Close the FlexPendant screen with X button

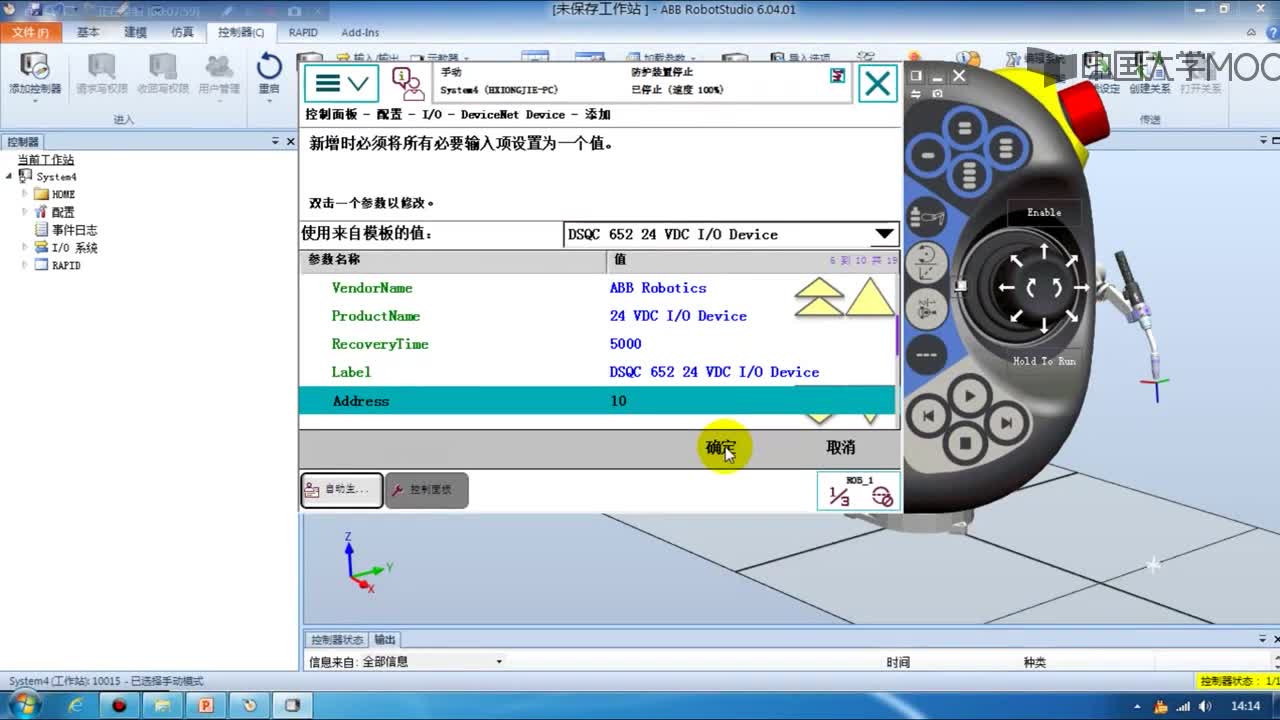878,83
